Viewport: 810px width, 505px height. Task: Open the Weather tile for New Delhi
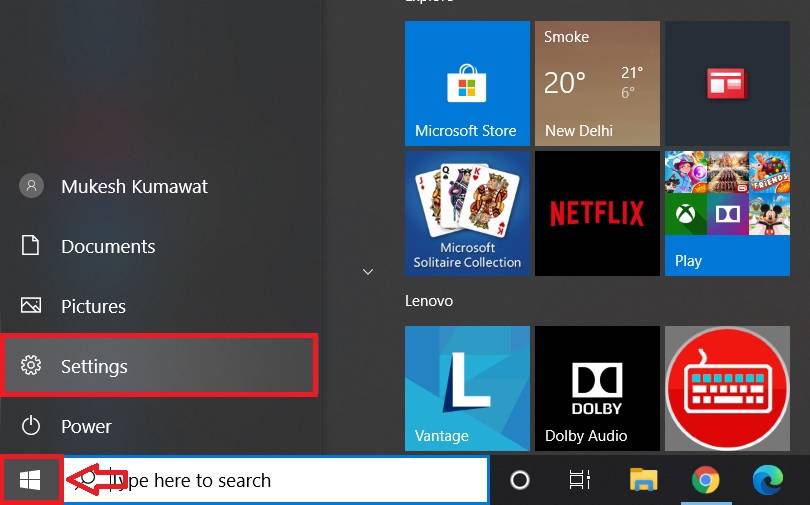[x=597, y=83]
